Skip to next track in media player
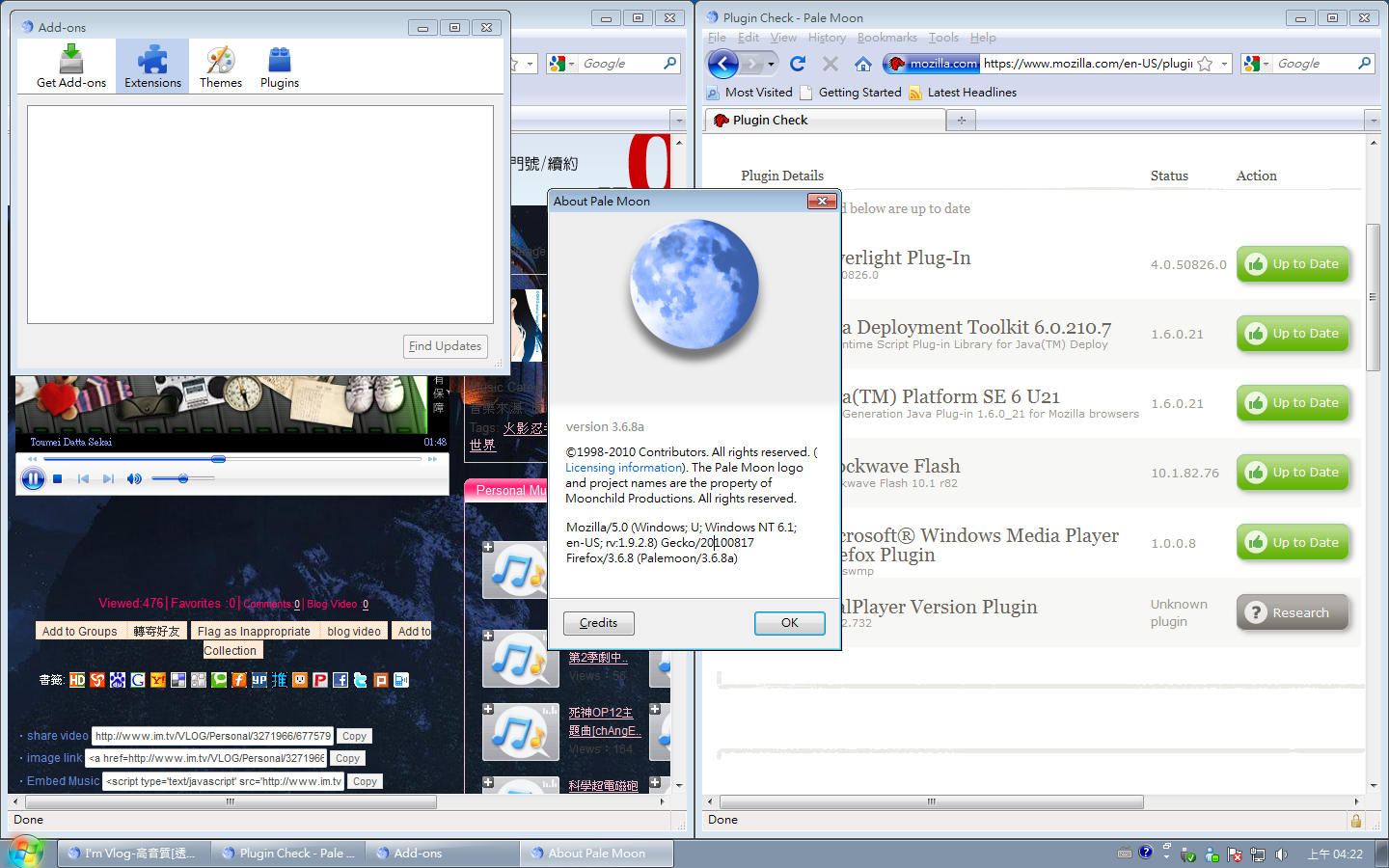Viewport: 1389px width, 868px height. click(108, 478)
